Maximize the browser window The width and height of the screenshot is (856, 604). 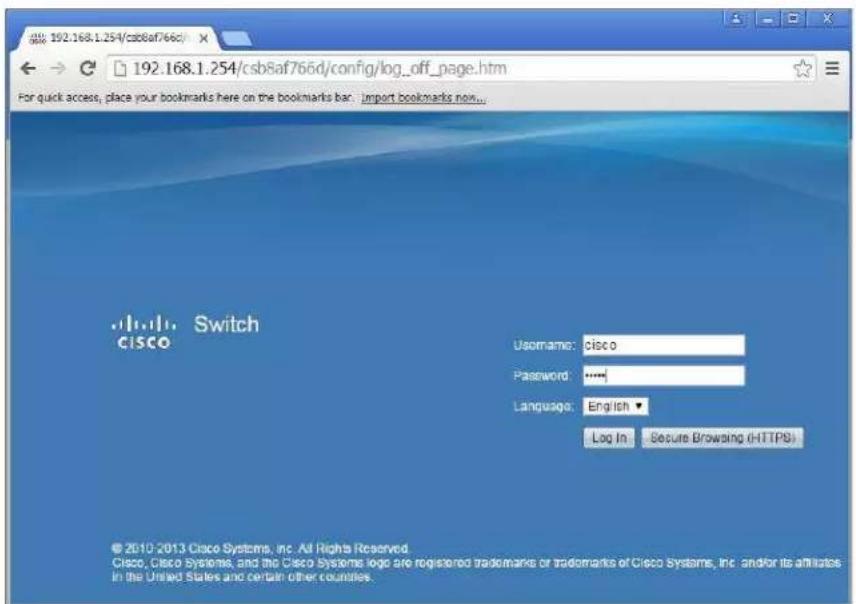pyautogui.click(x=793, y=19)
